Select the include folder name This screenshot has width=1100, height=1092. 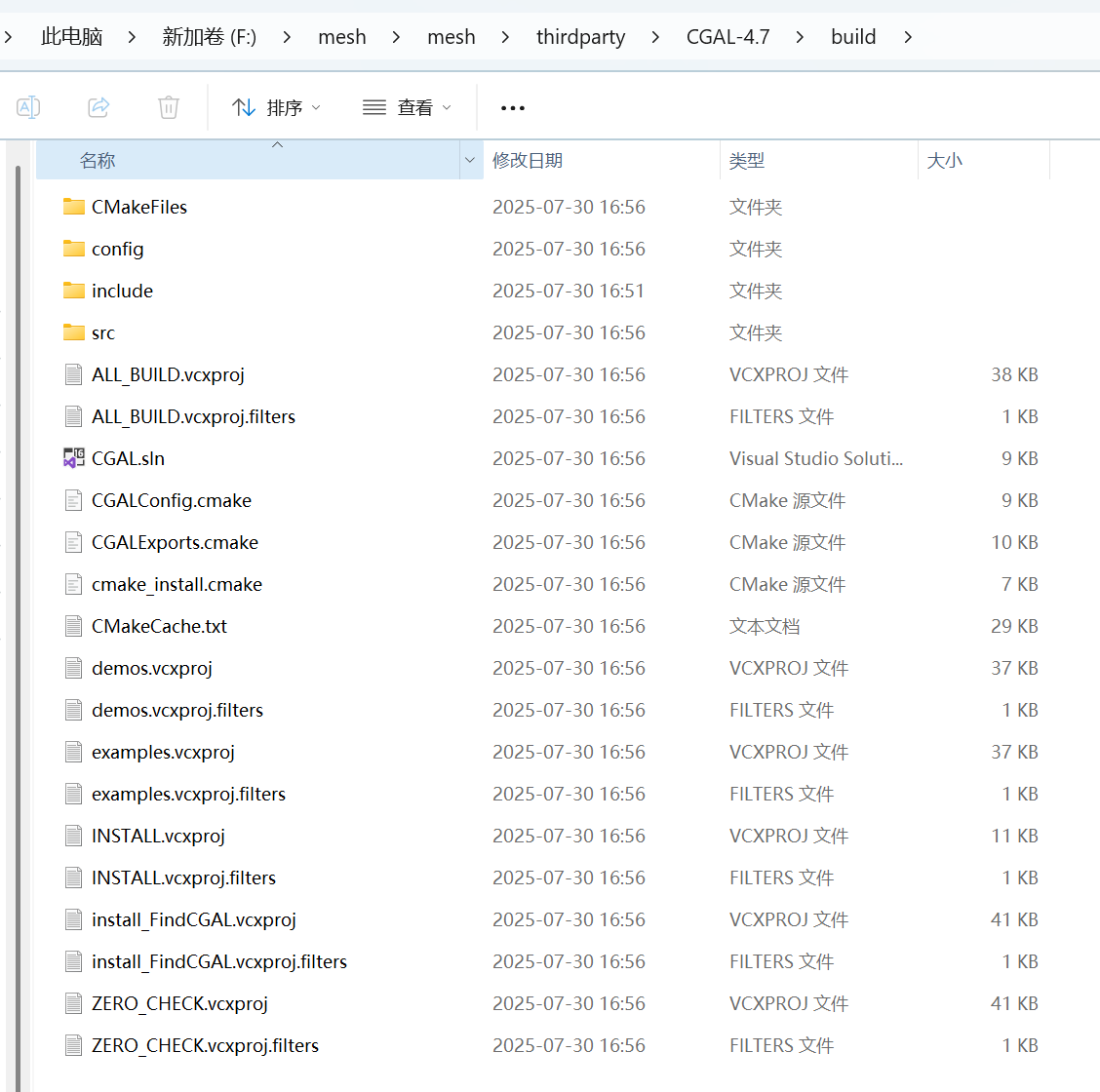122,291
